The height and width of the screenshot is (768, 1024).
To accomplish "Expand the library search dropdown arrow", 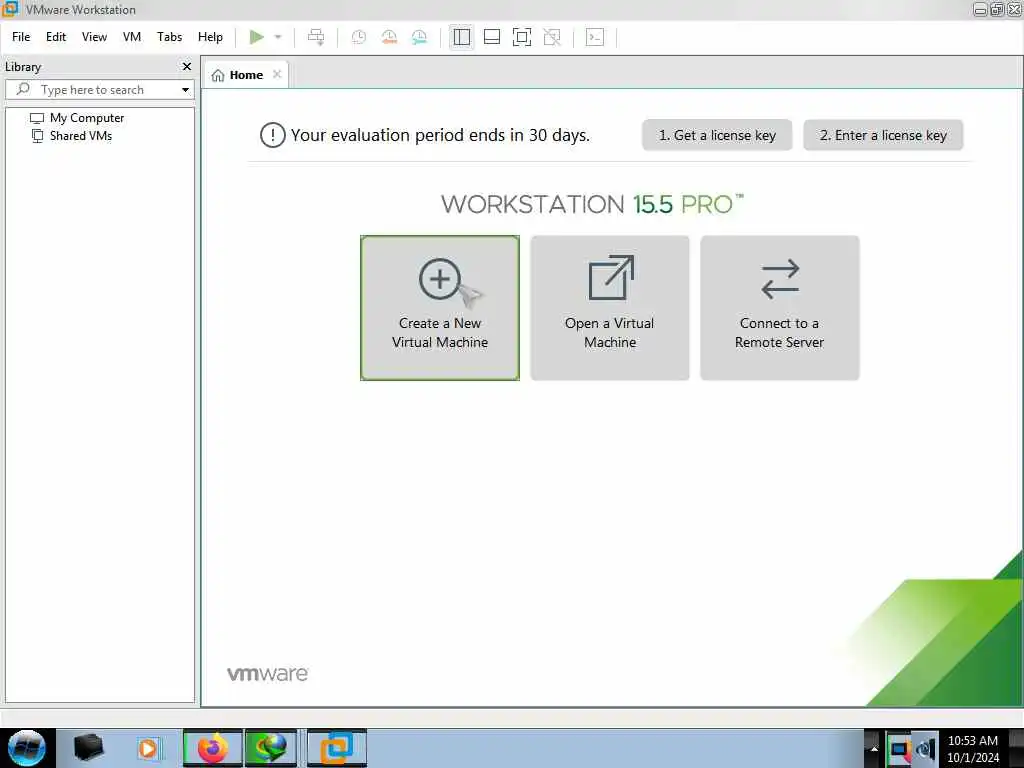I will [x=185, y=89].
